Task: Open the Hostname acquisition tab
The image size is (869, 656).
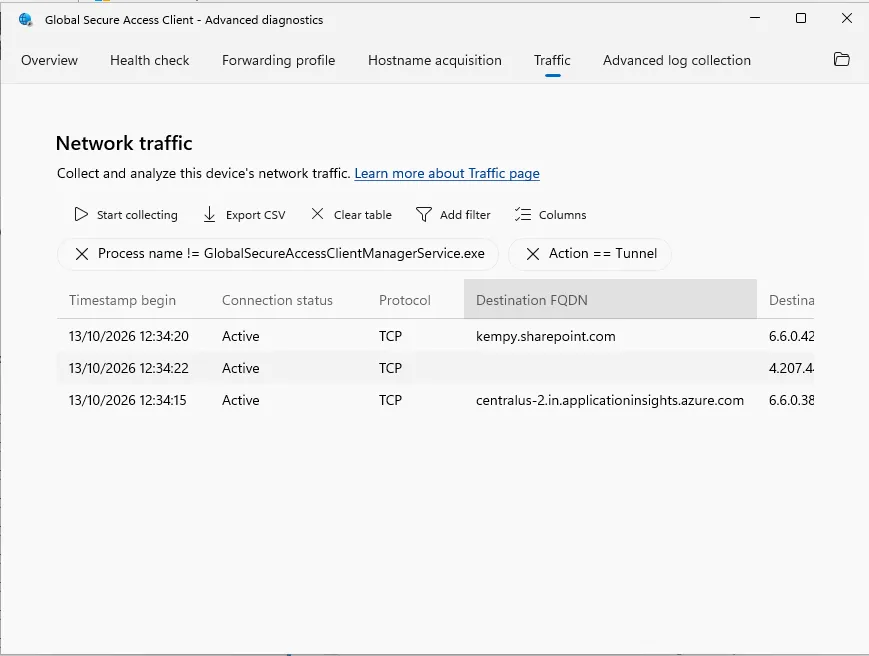Action: pos(434,60)
